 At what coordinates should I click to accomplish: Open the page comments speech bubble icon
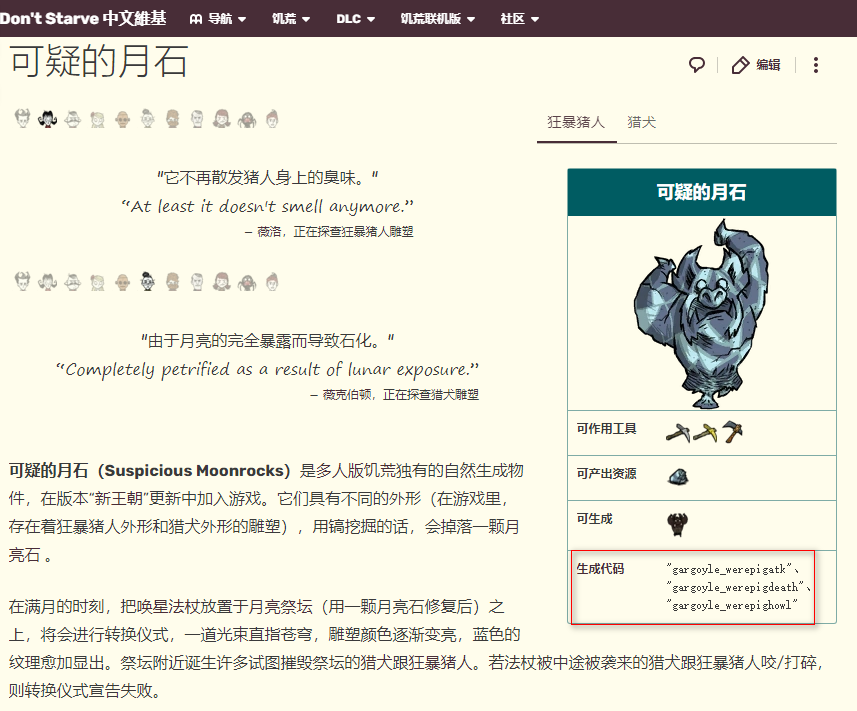tap(696, 65)
